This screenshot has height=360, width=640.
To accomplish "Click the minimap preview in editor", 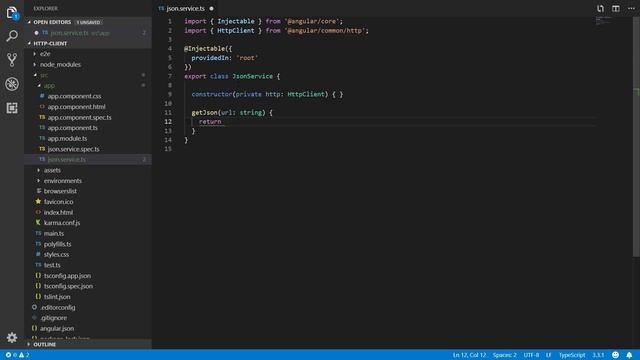I will tap(604, 20).
